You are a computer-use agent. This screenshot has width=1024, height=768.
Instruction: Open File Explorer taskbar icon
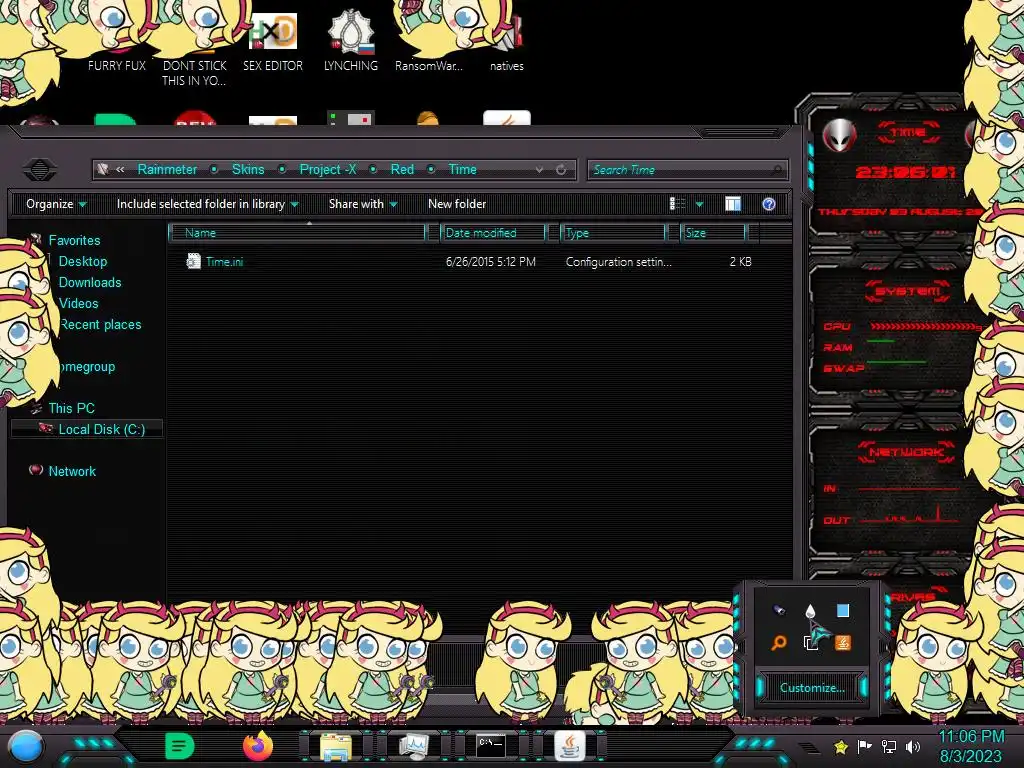(x=336, y=747)
